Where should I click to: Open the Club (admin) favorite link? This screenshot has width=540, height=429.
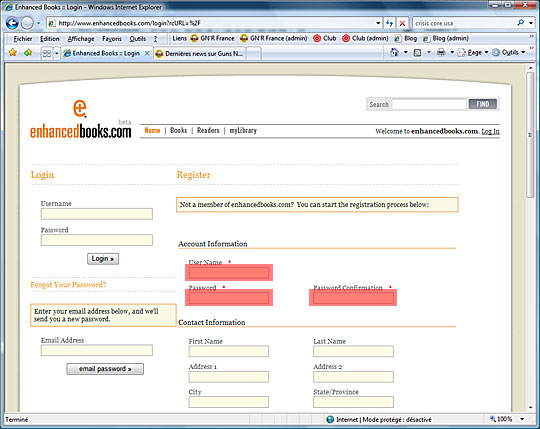point(365,38)
